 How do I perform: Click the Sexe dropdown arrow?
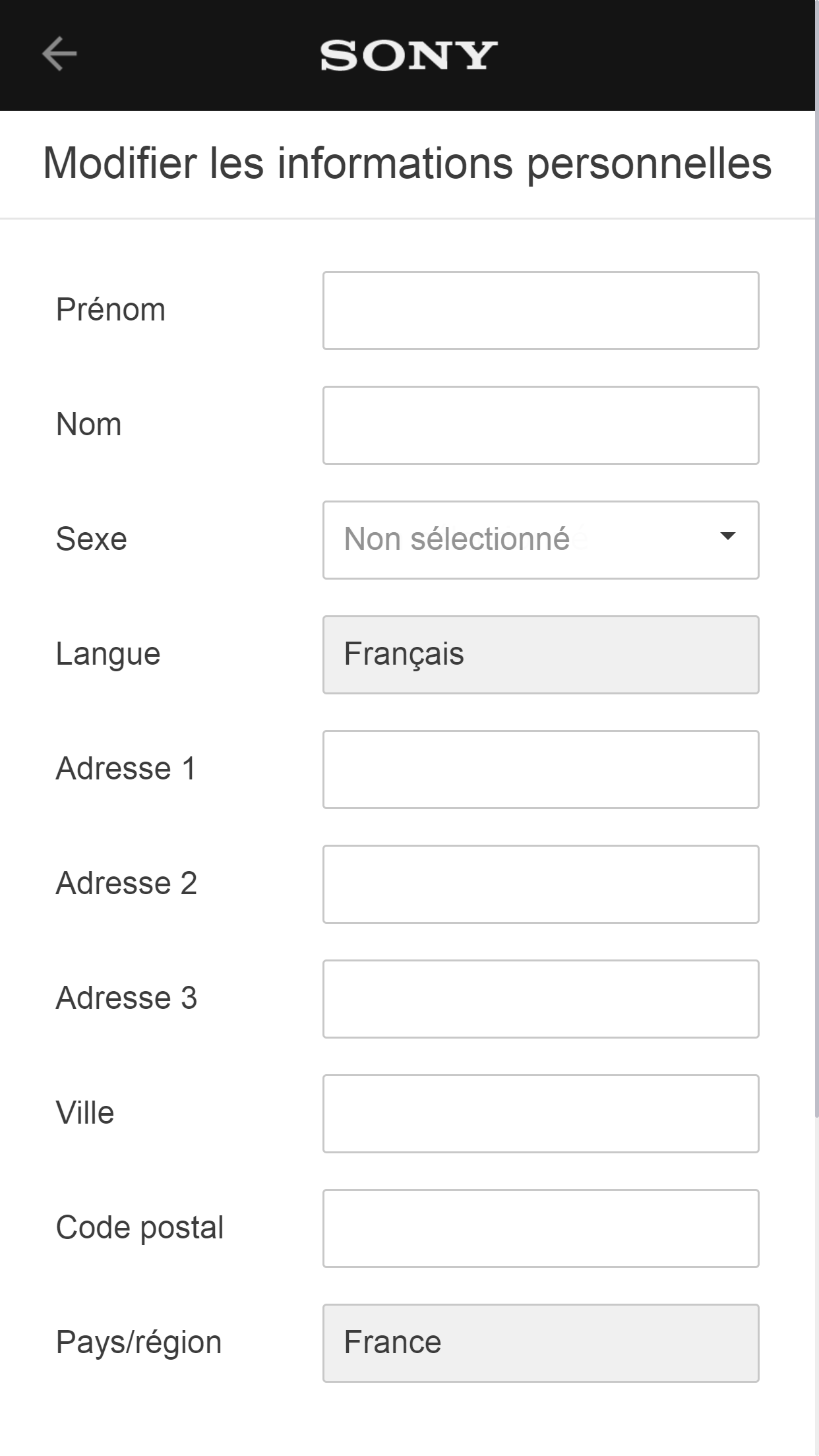pos(727,537)
